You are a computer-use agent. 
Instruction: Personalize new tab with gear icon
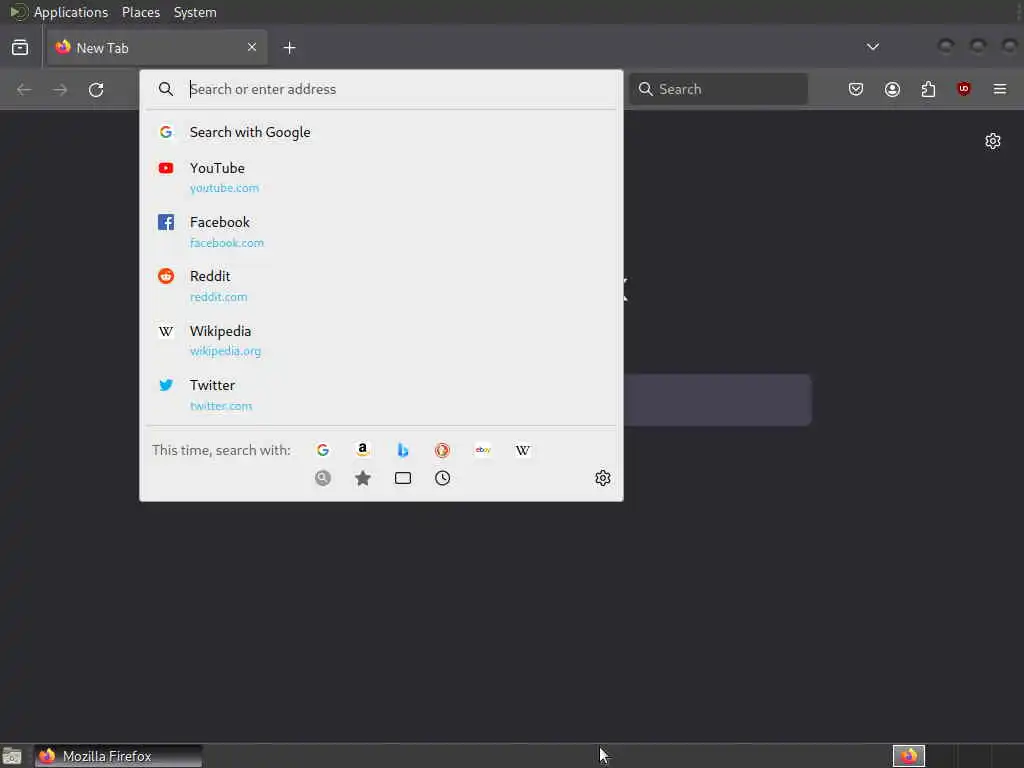click(x=993, y=141)
